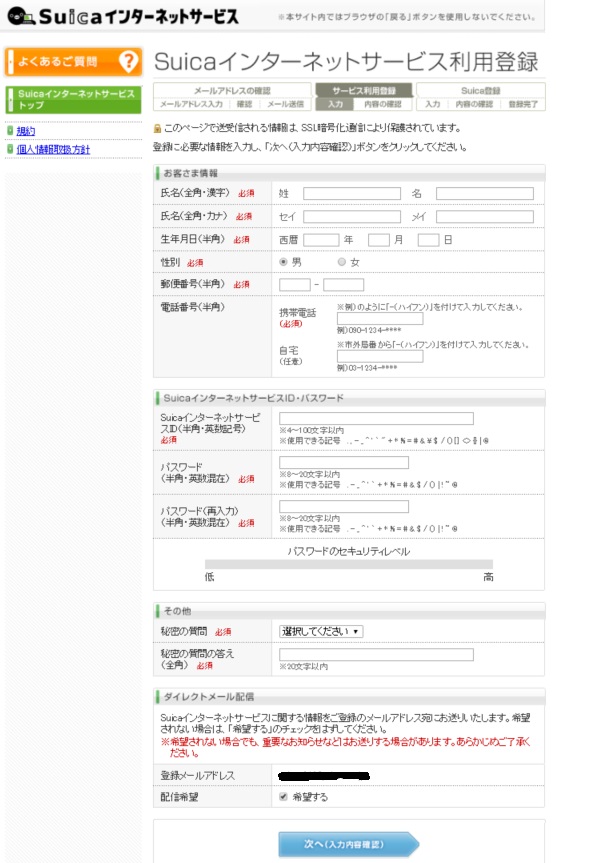Viewport: 593px width, 863px height.
Task: Focus the セイ kana field
Action: 352,216
